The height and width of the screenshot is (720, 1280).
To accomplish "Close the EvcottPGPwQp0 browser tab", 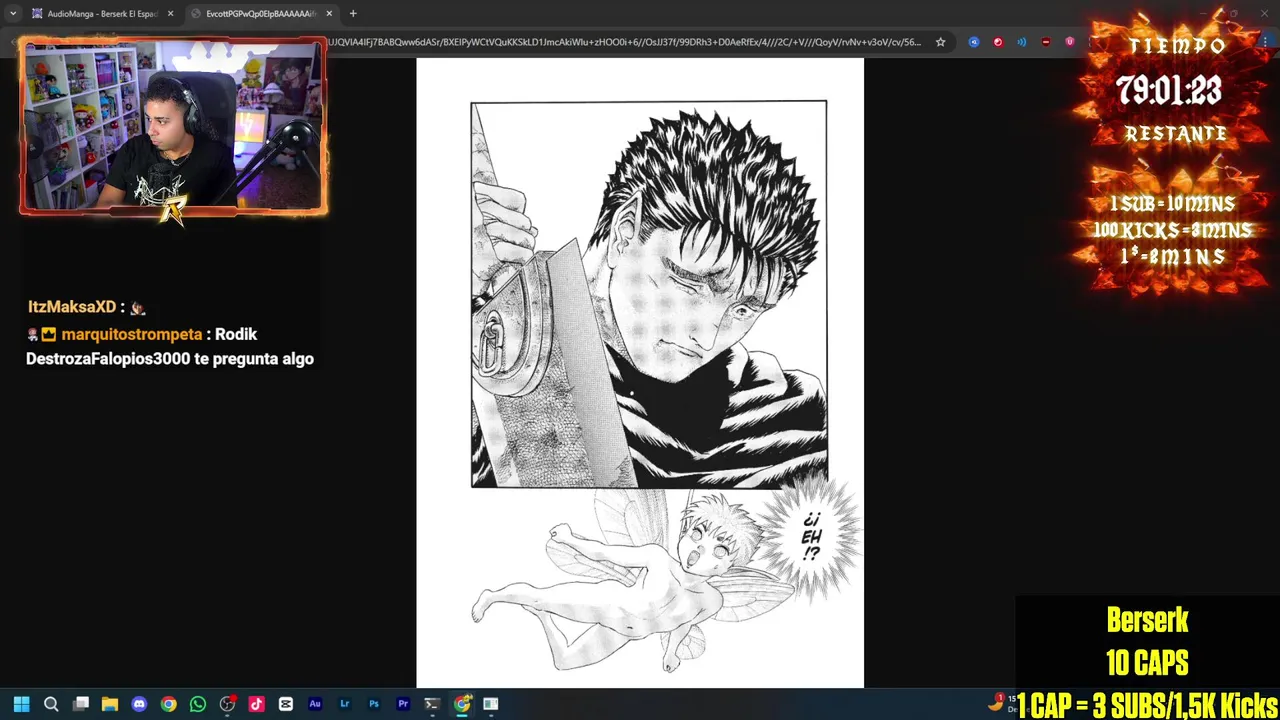I will tap(329, 14).
